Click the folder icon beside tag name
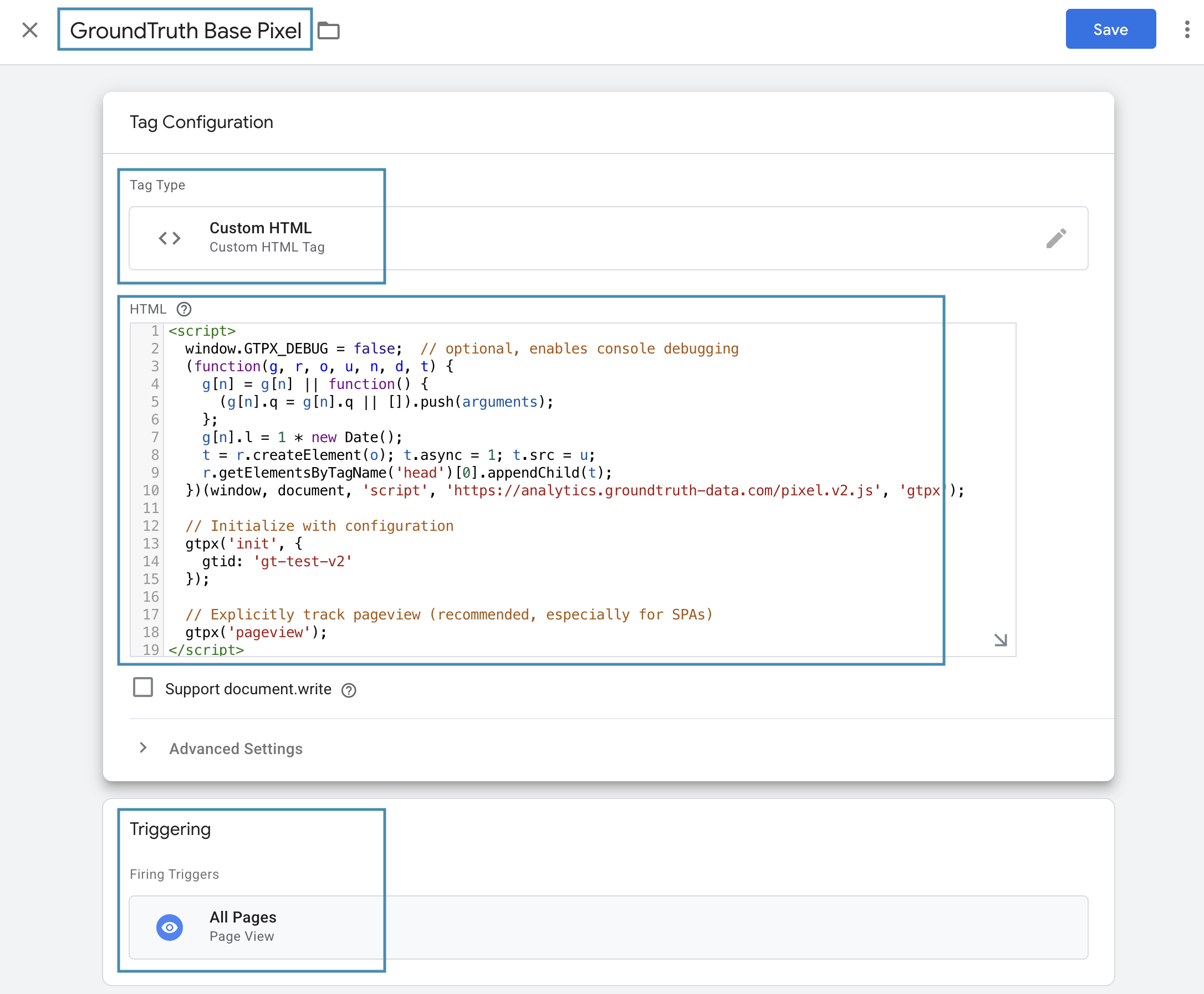The width and height of the screenshot is (1204, 994). (x=329, y=30)
